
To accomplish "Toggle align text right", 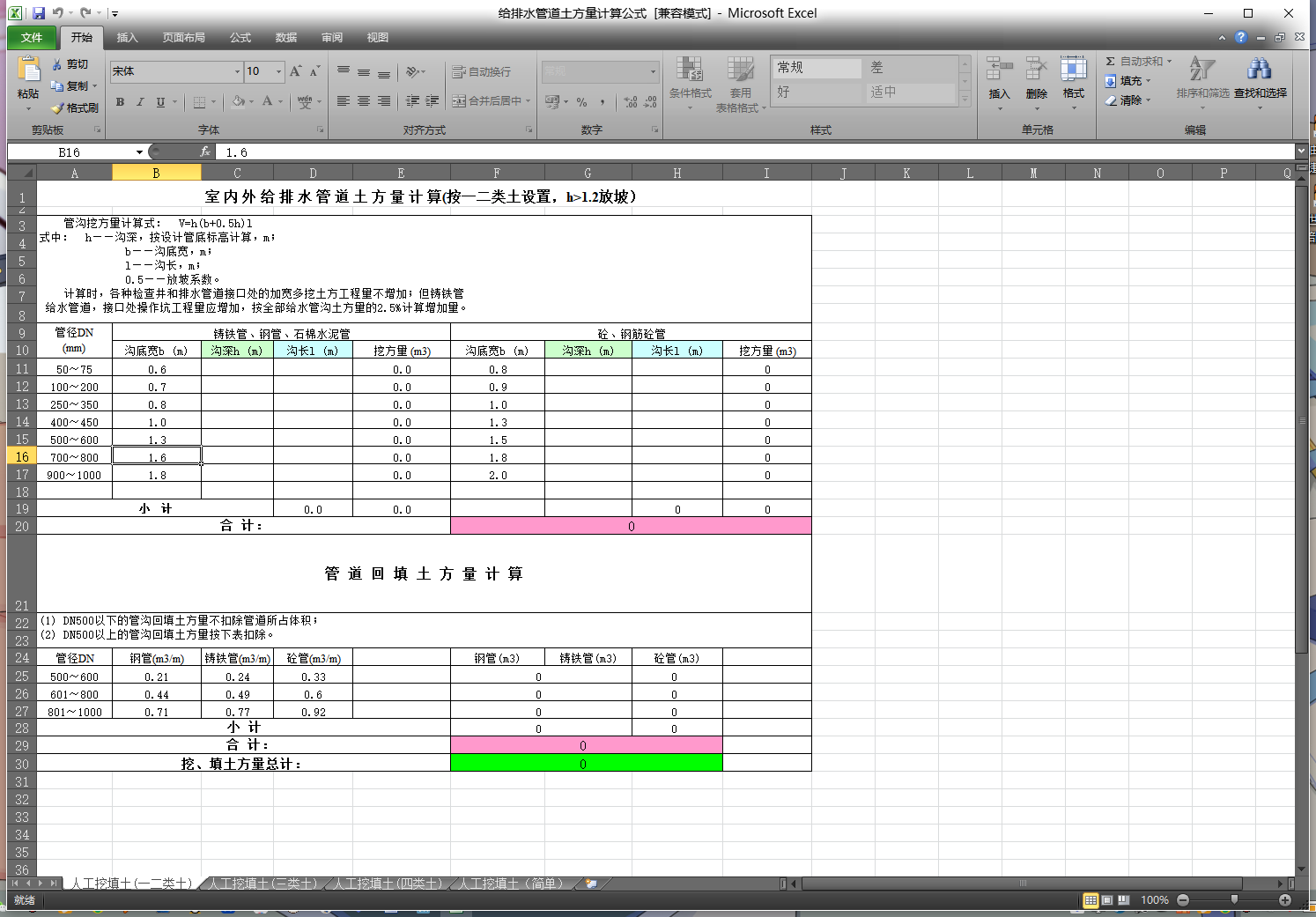I will (x=384, y=101).
